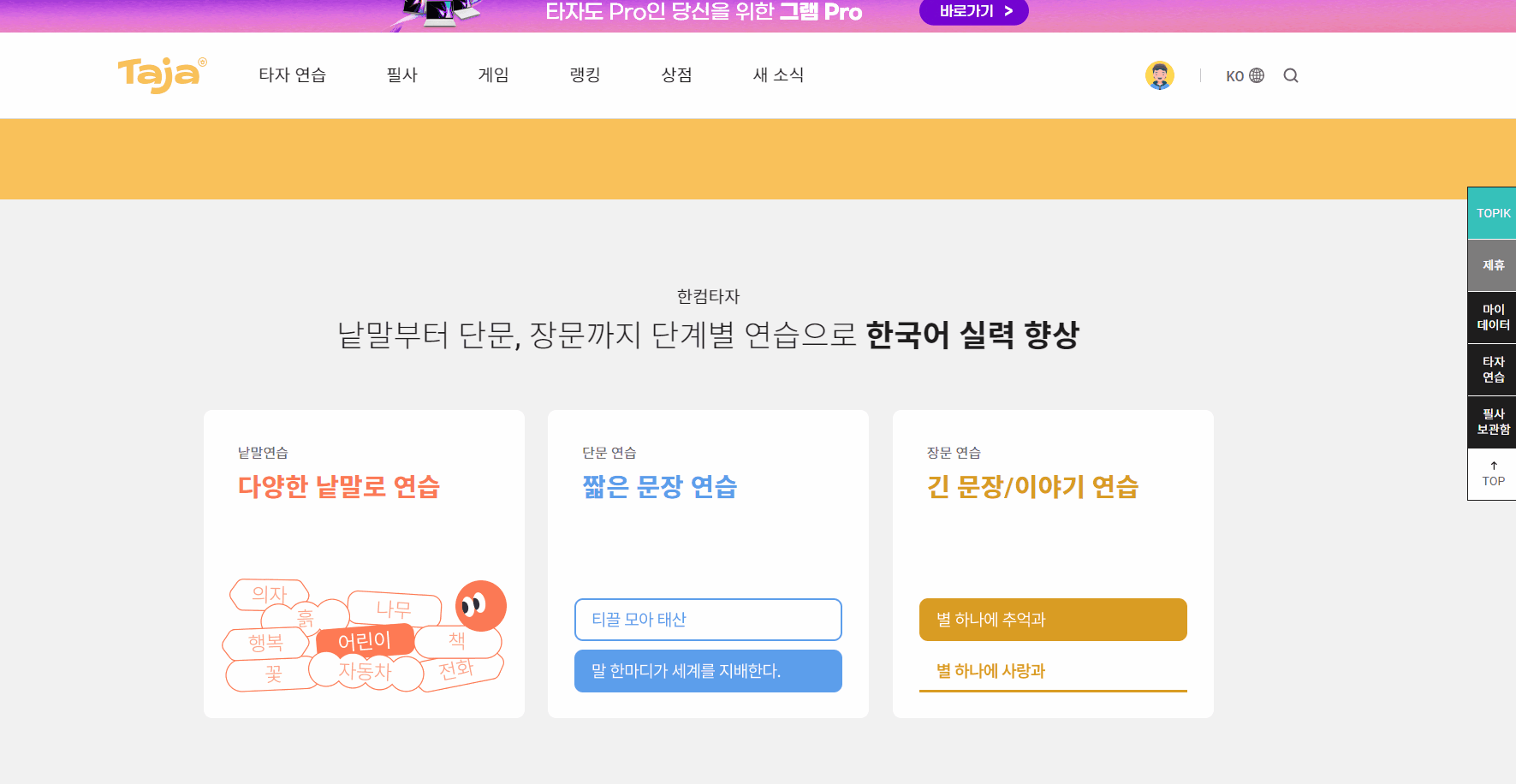
Task: Choose the 별 하나에 추억과 option
Action: click(1052, 620)
